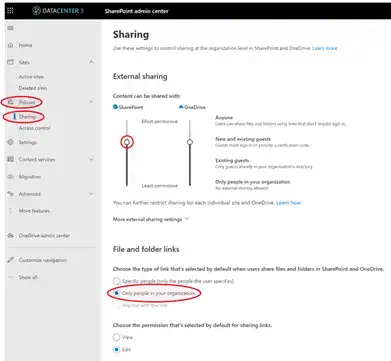Select Specific people radio button
Image resolution: width=391 pixels, height=361 pixels.
116,281
